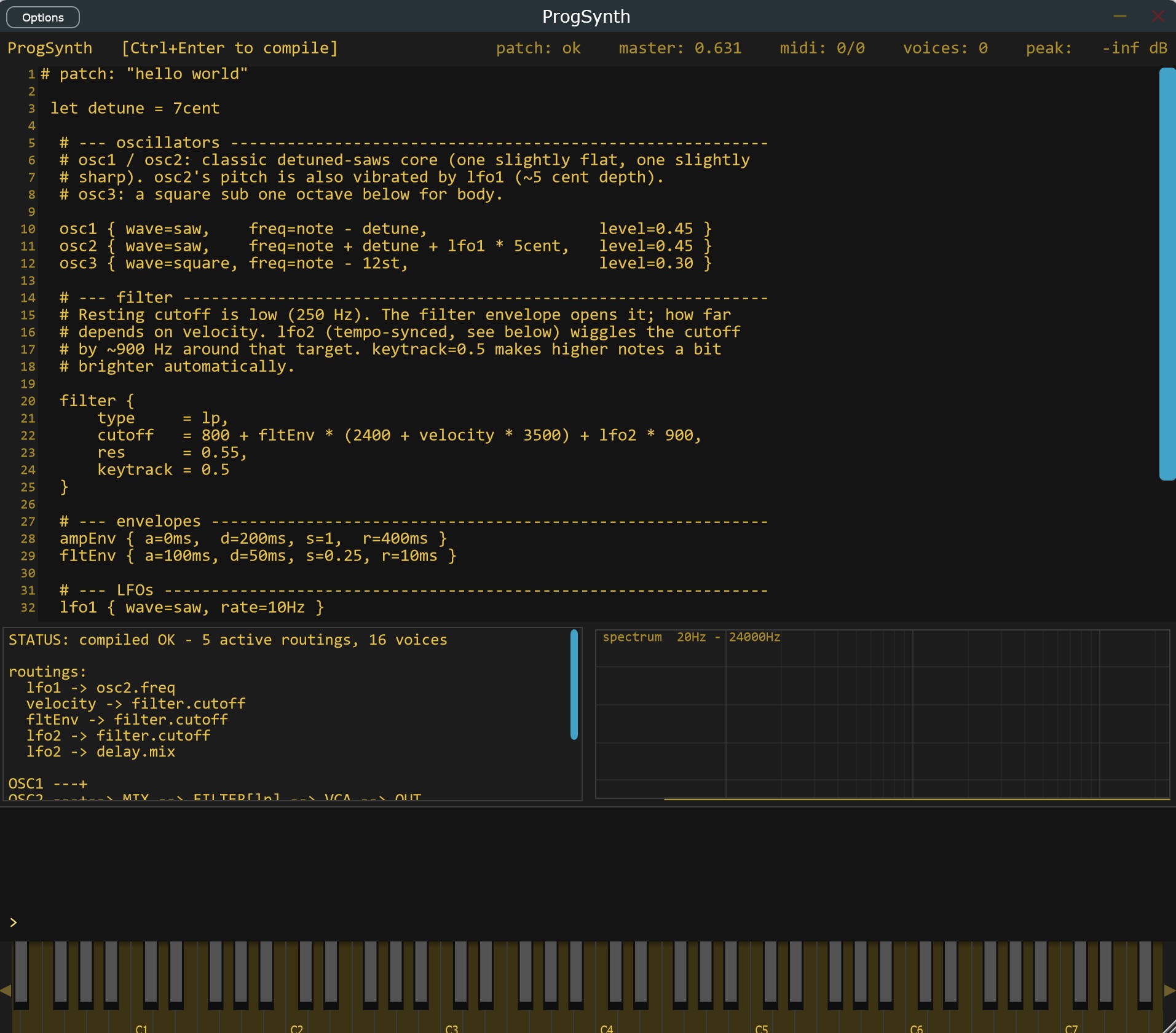The width and height of the screenshot is (1176, 1033).
Task: Play the C3 key on keyboard
Action: coord(451,1020)
